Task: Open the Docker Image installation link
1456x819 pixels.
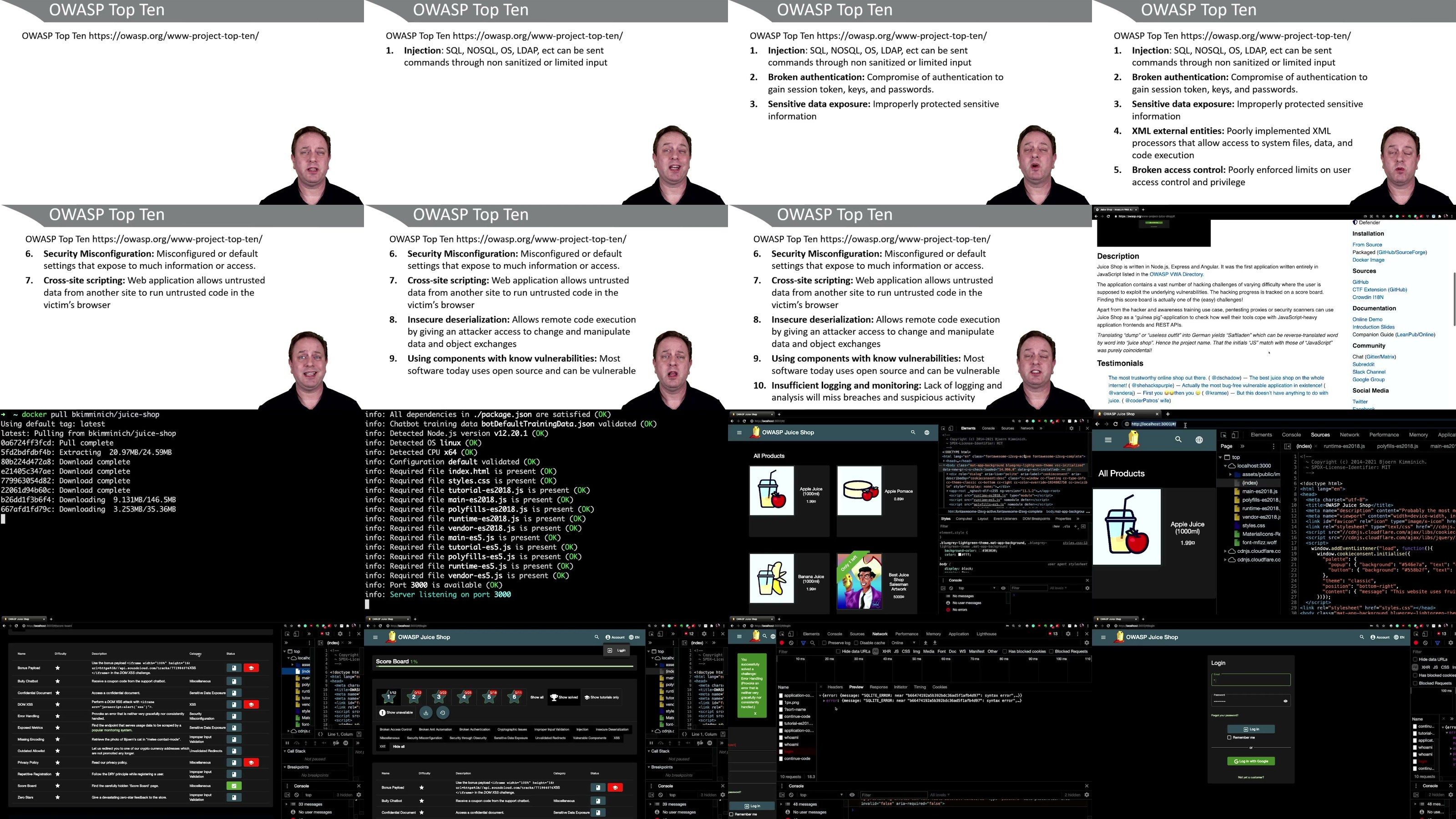Action: pos(1368,260)
